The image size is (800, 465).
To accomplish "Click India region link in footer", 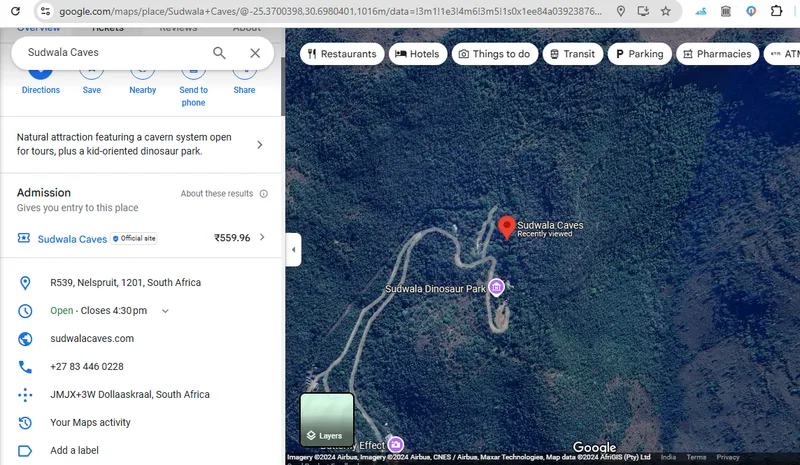I will tap(668, 457).
